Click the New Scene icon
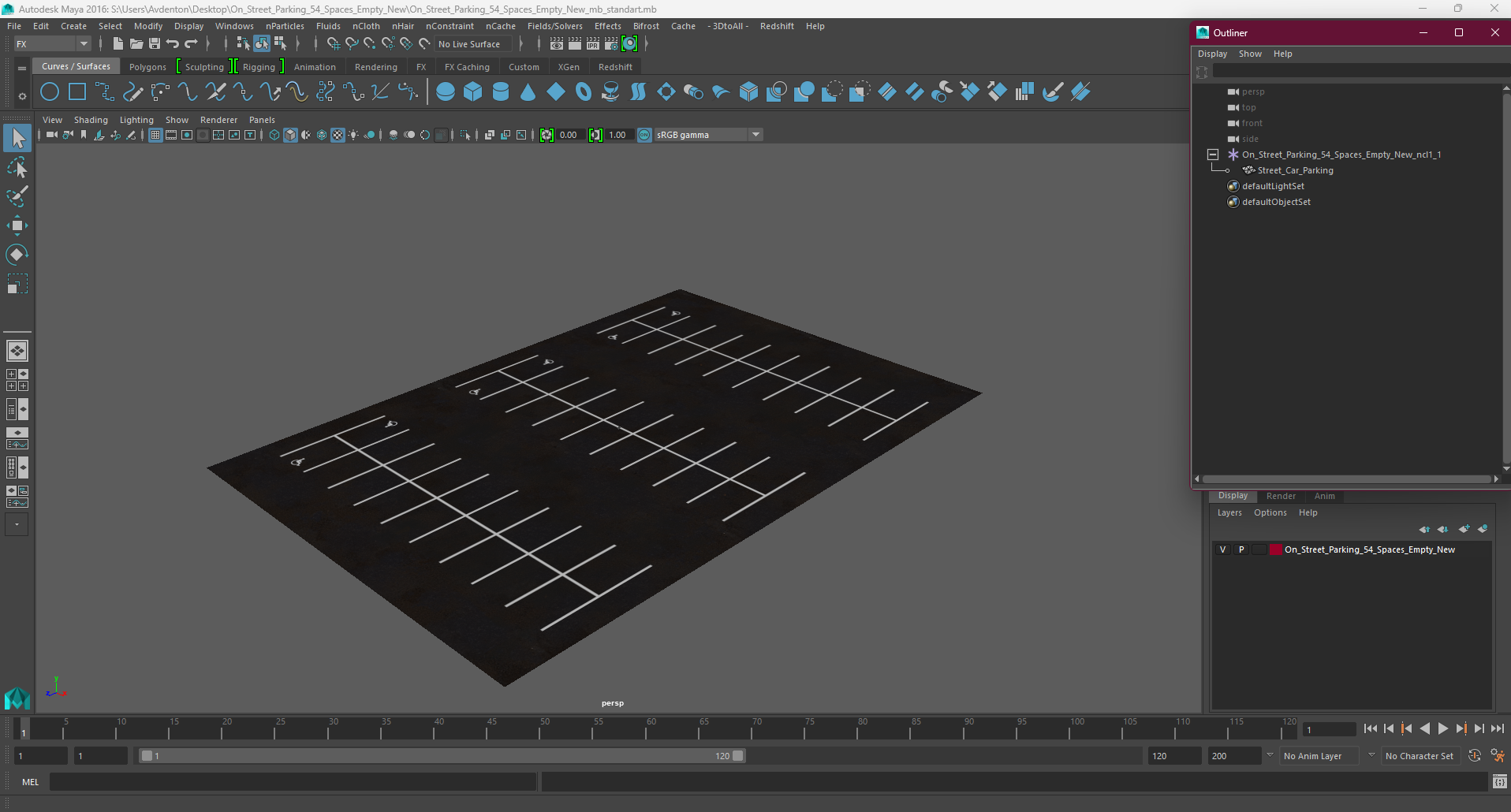 [118, 44]
